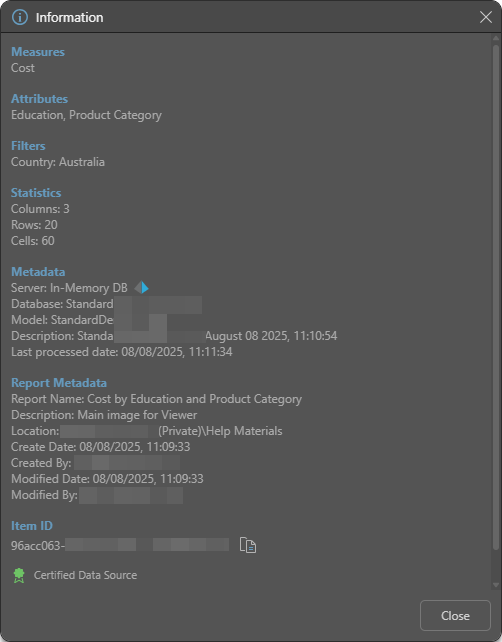The height and width of the screenshot is (642, 502).
Task: Click the scrollbar down arrow
Action: 496,585
